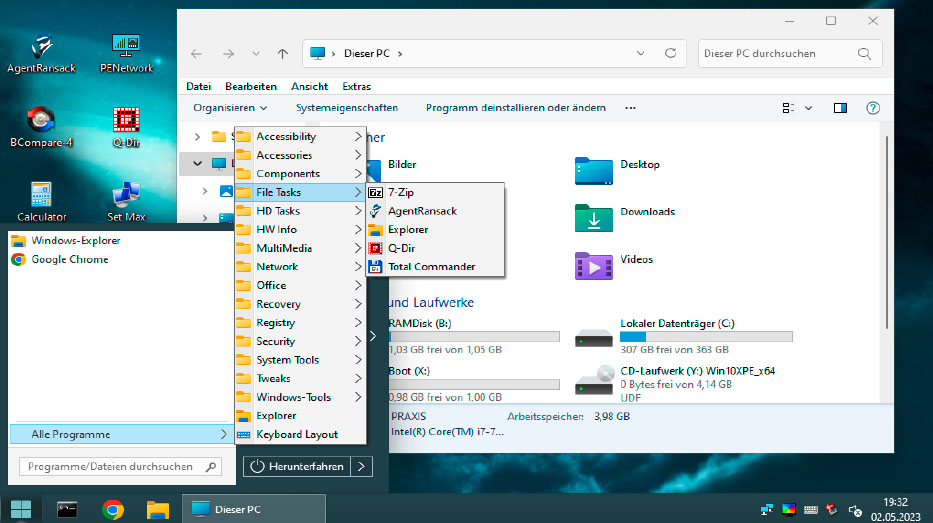Expand the HD Tasks folder
Viewport: 933px width, 523px height.
tap(300, 211)
